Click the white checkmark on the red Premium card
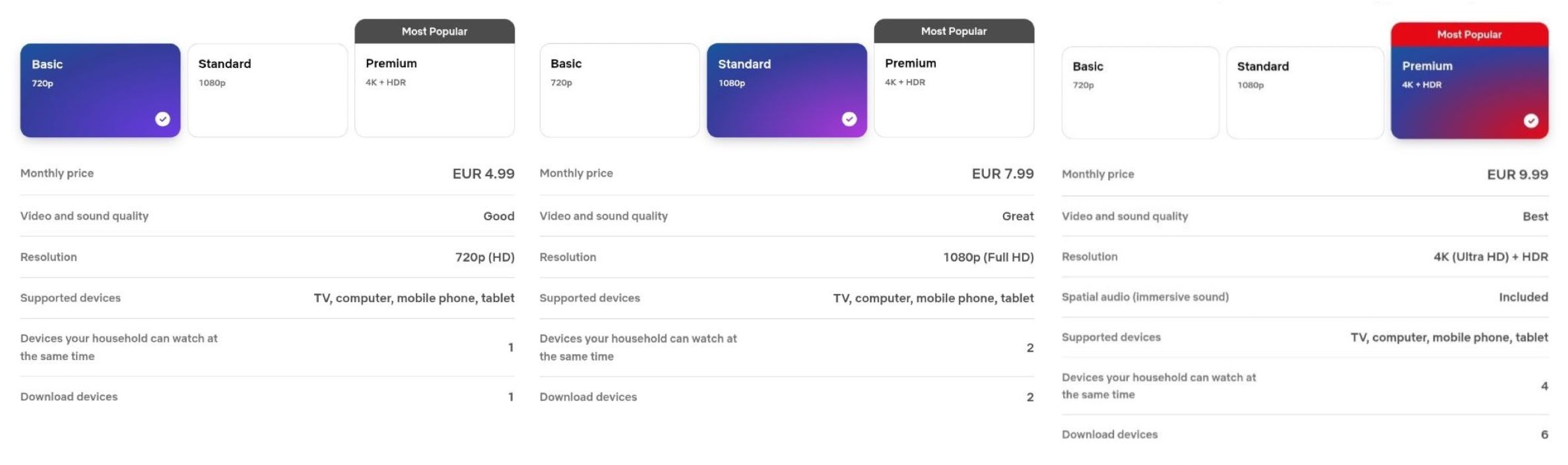This screenshot has width=1568, height=465. 1531,121
